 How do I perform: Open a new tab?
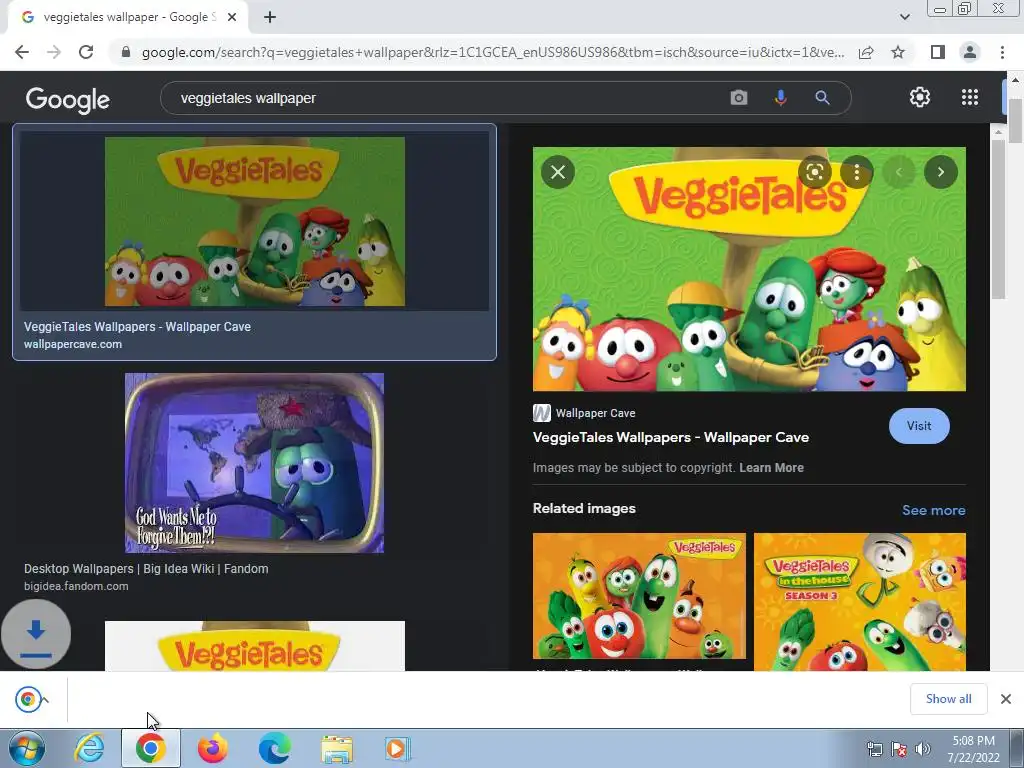point(270,18)
